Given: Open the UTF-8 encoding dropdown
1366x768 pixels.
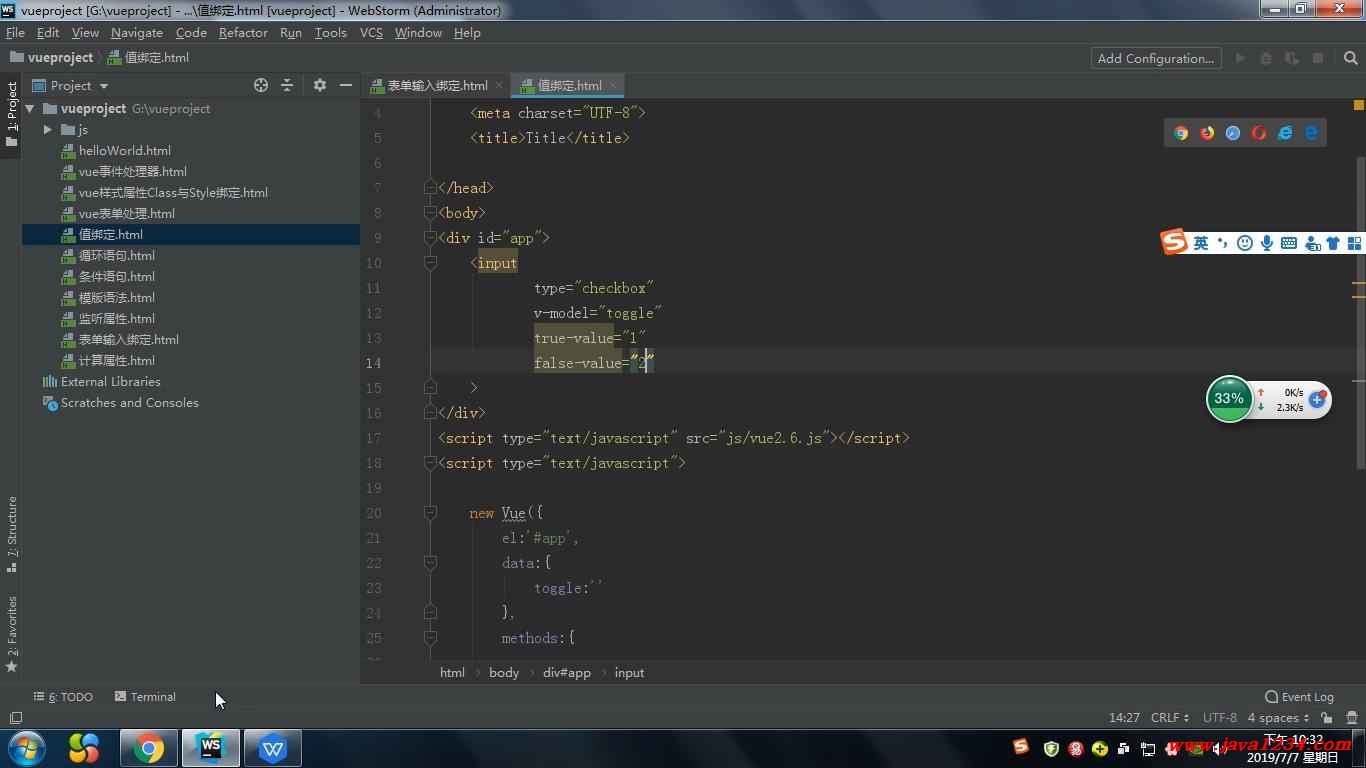Looking at the screenshot, I should coord(1220,718).
